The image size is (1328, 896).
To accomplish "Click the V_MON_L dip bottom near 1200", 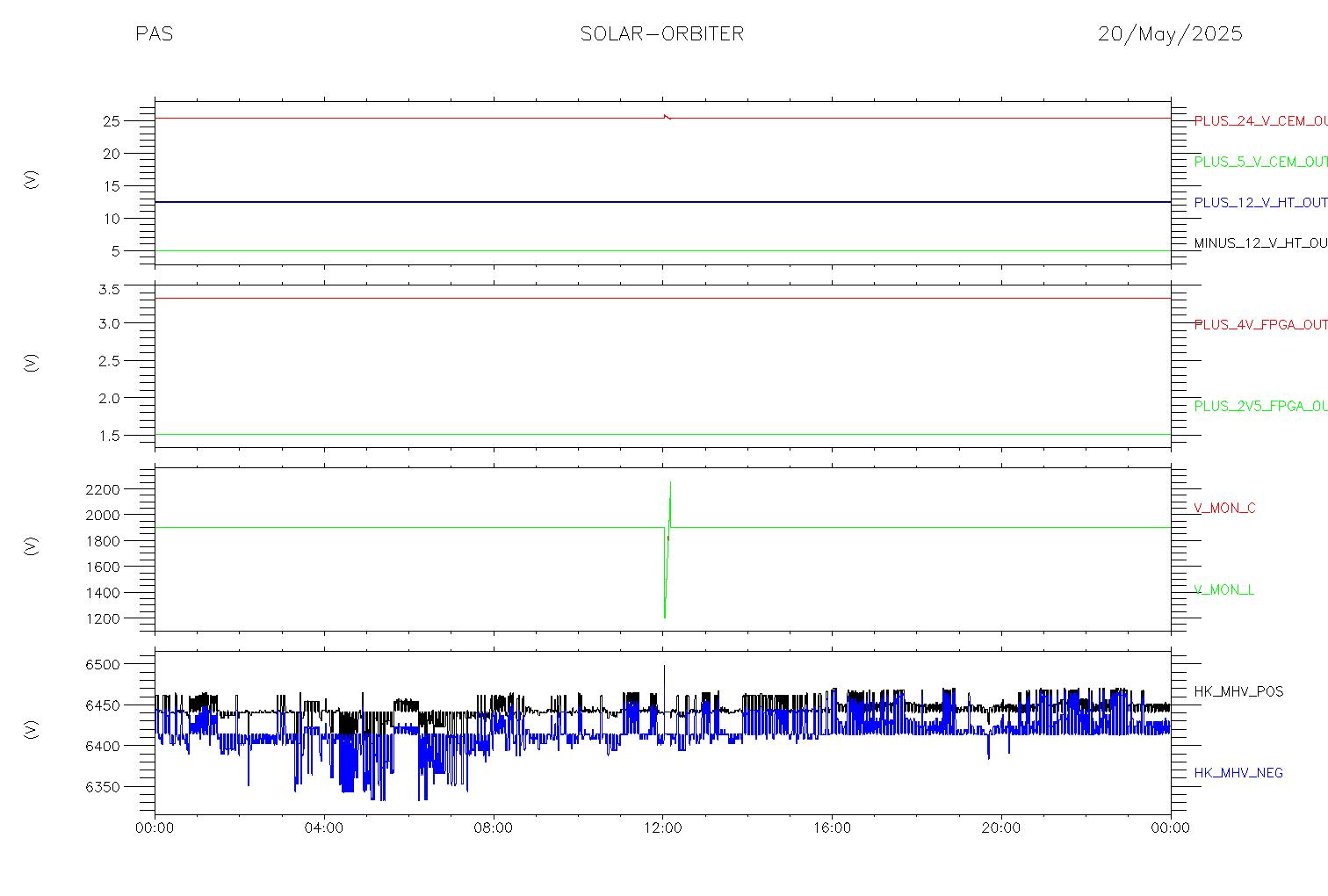I will 665,615.
